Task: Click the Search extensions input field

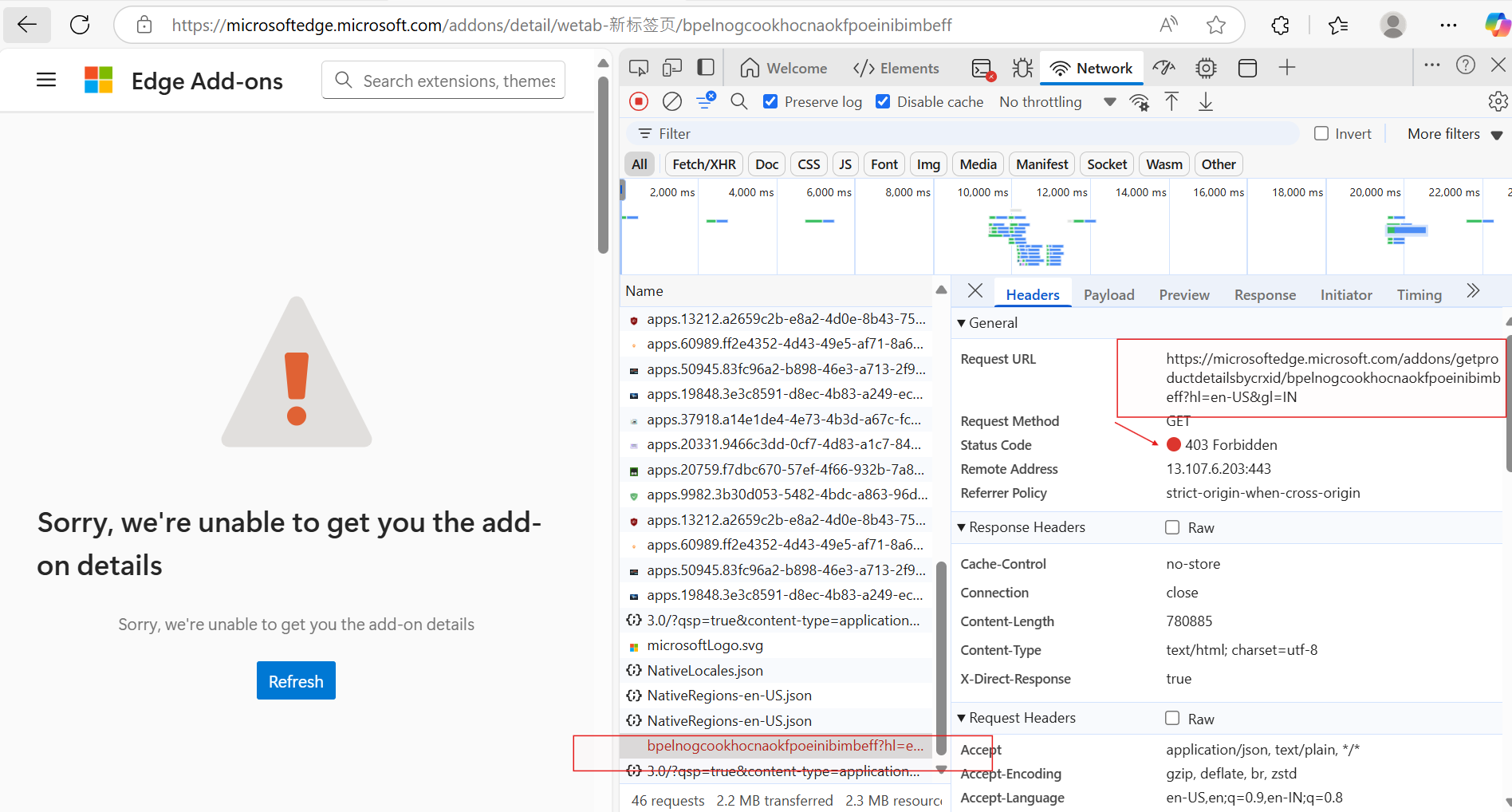Action: coord(443,80)
